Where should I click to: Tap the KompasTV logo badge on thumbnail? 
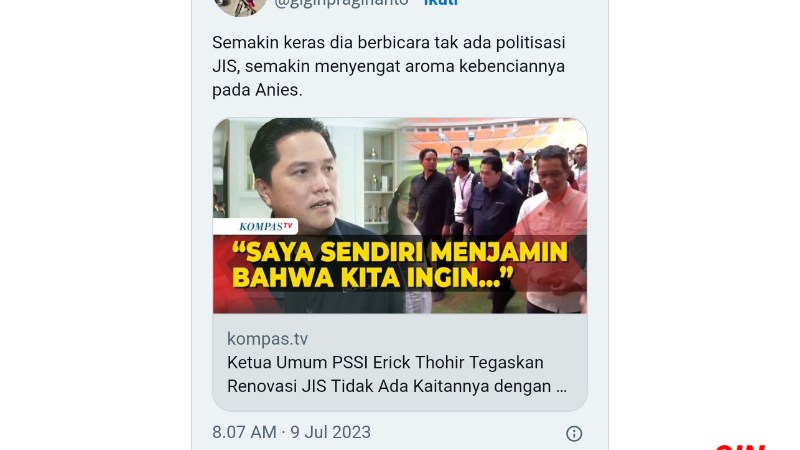pyautogui.click(x=256, y=226)
